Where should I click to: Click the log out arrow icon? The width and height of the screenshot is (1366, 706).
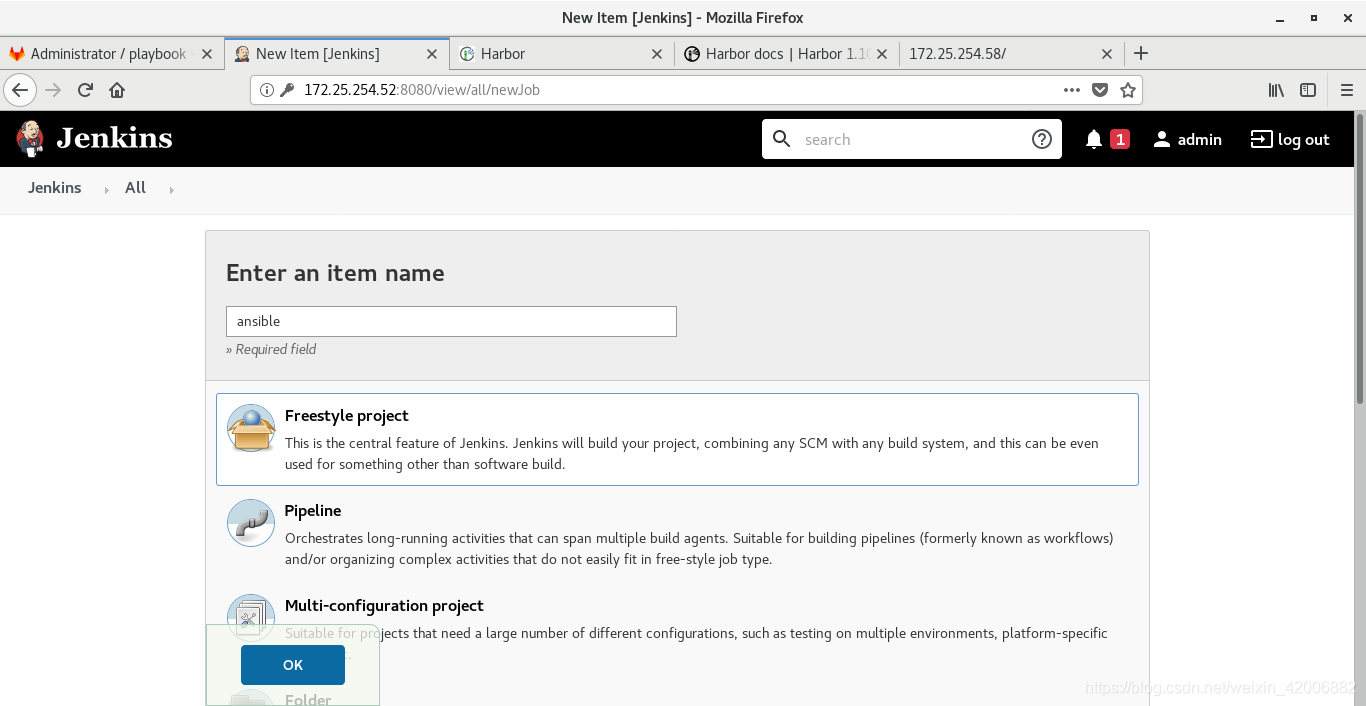click(1262, 139)
